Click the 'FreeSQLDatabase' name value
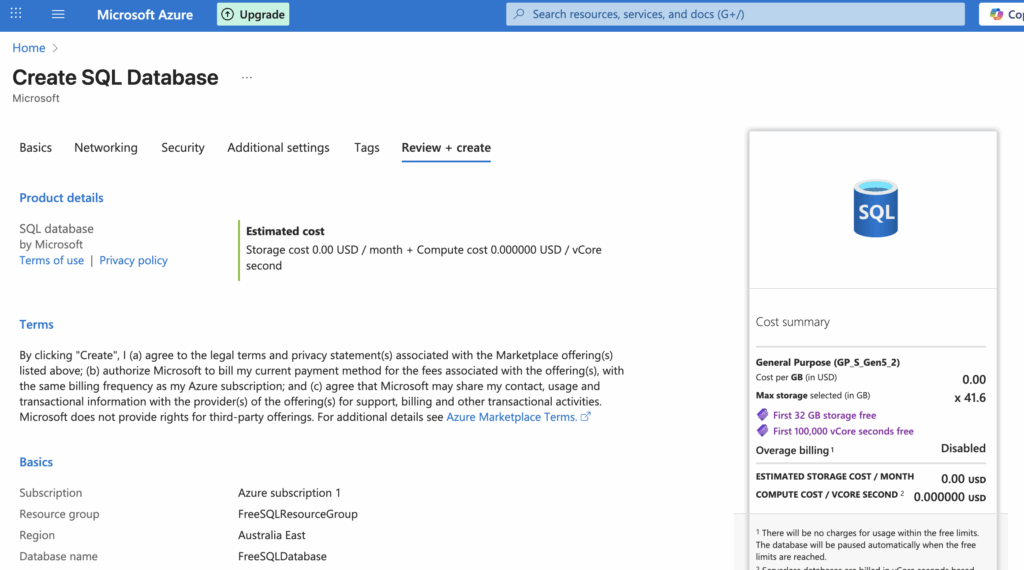 282,556
